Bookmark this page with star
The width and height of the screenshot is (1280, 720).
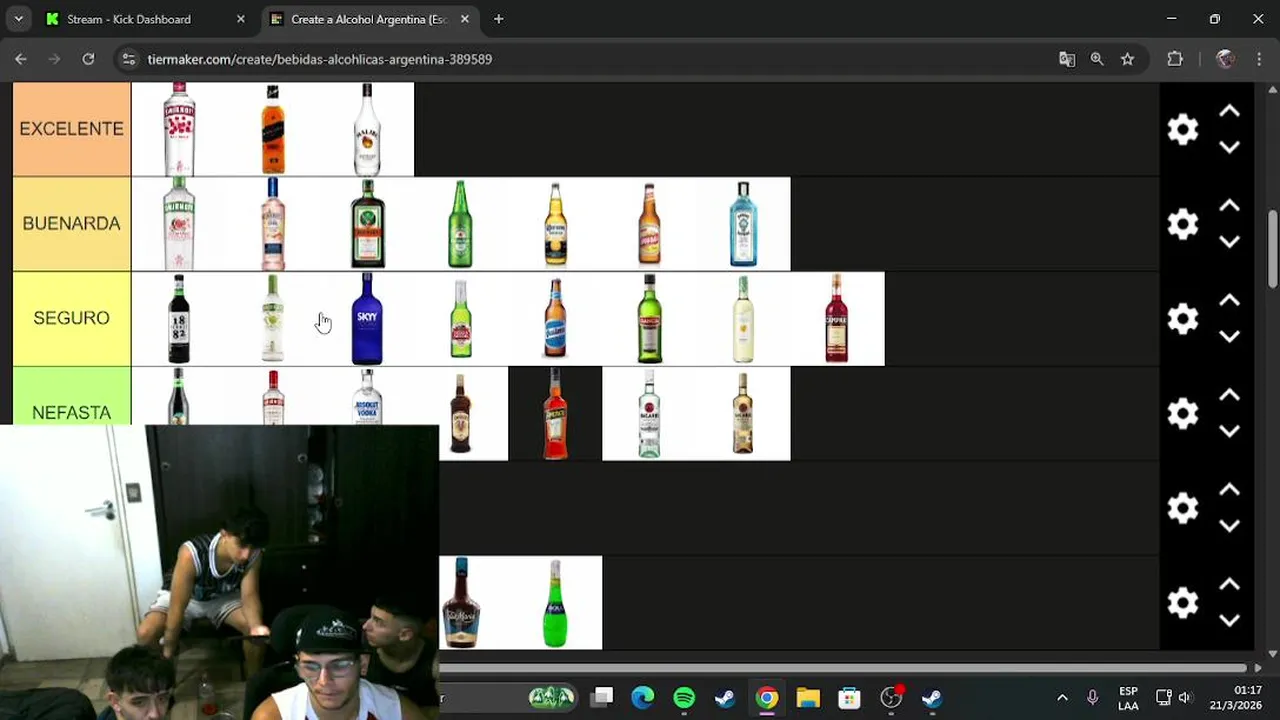click(1127, 59)
